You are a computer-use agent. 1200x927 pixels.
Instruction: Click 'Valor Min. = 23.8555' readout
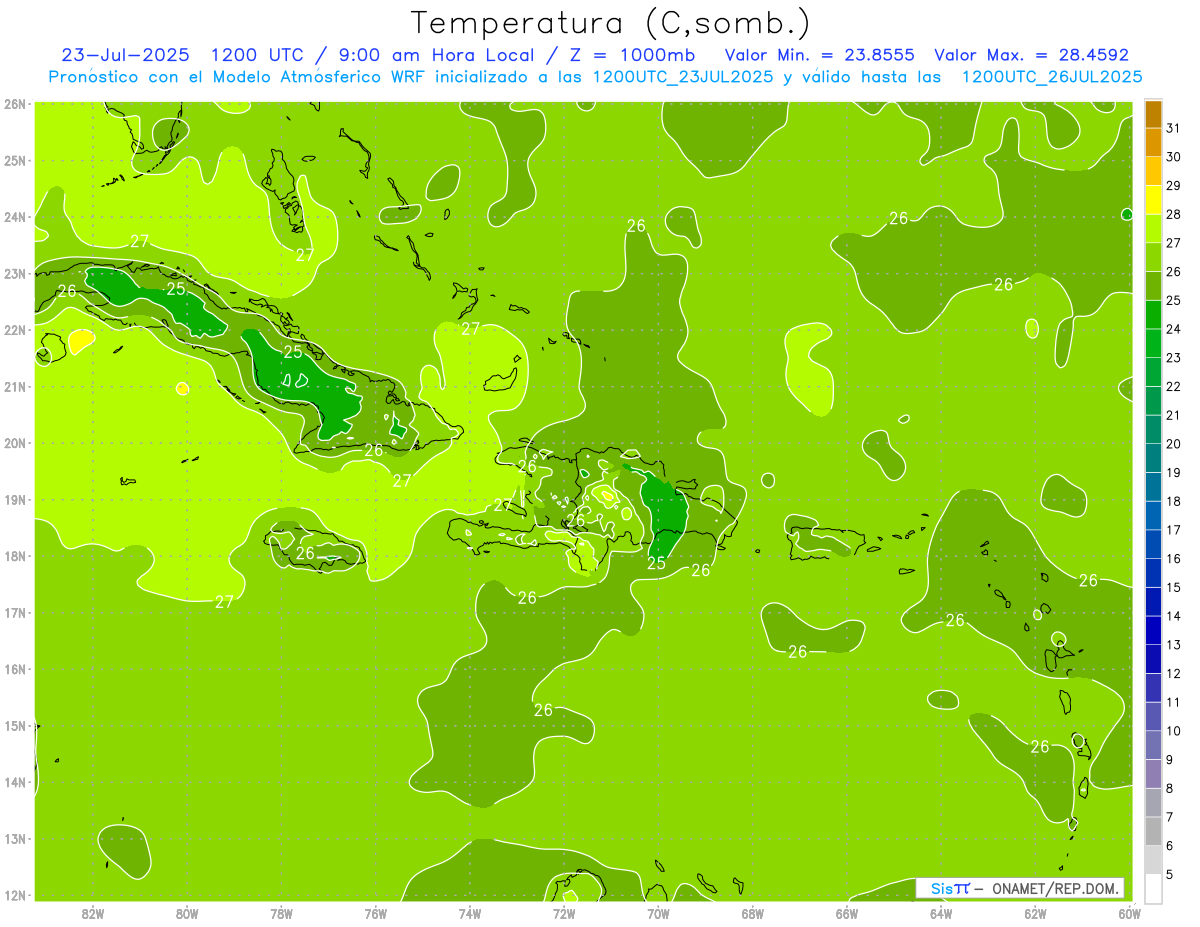click(x=819, y=55)
